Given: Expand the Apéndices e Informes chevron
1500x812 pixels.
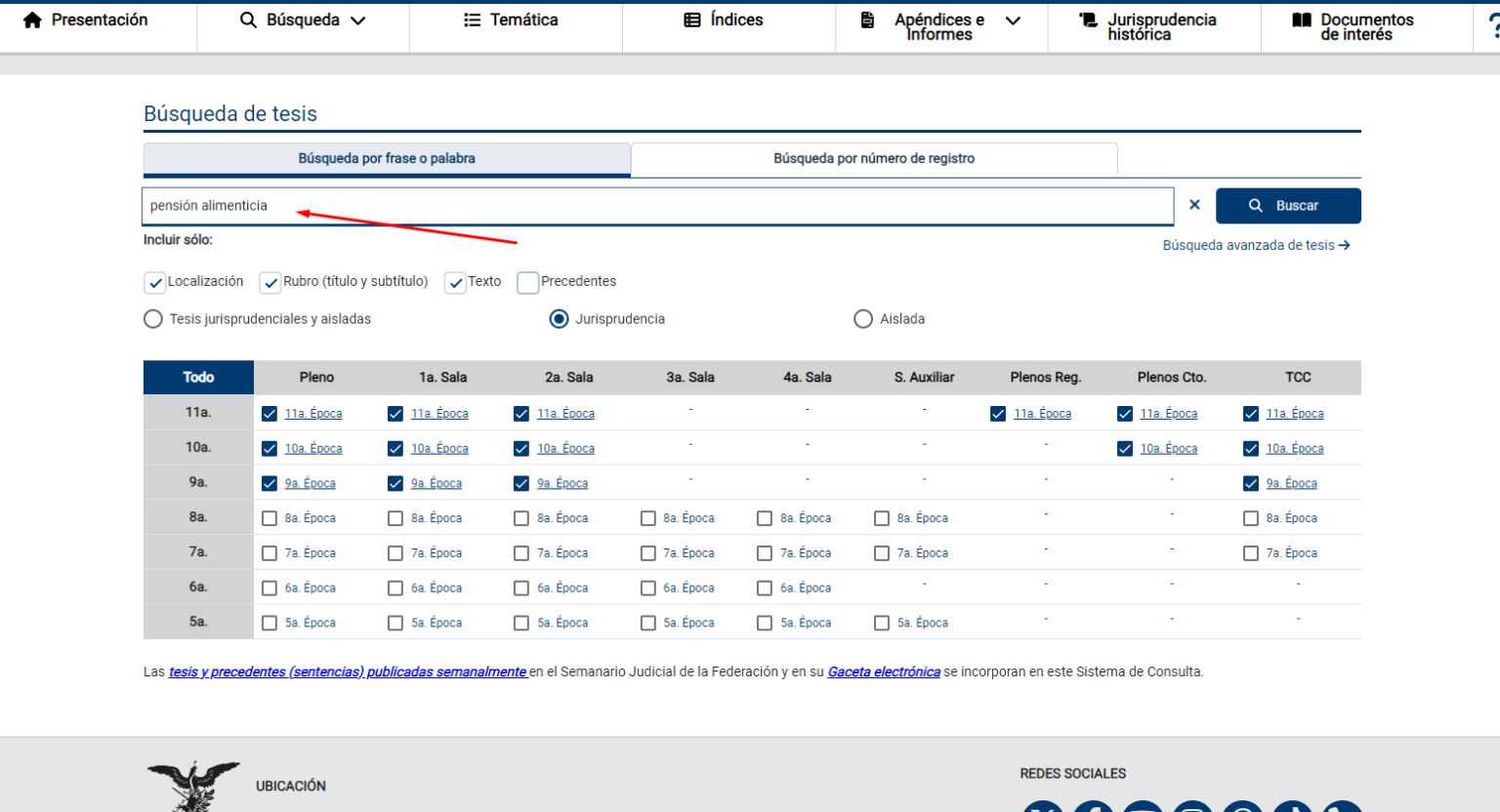Looking at the screenshot, I should tap(1013, 20).
